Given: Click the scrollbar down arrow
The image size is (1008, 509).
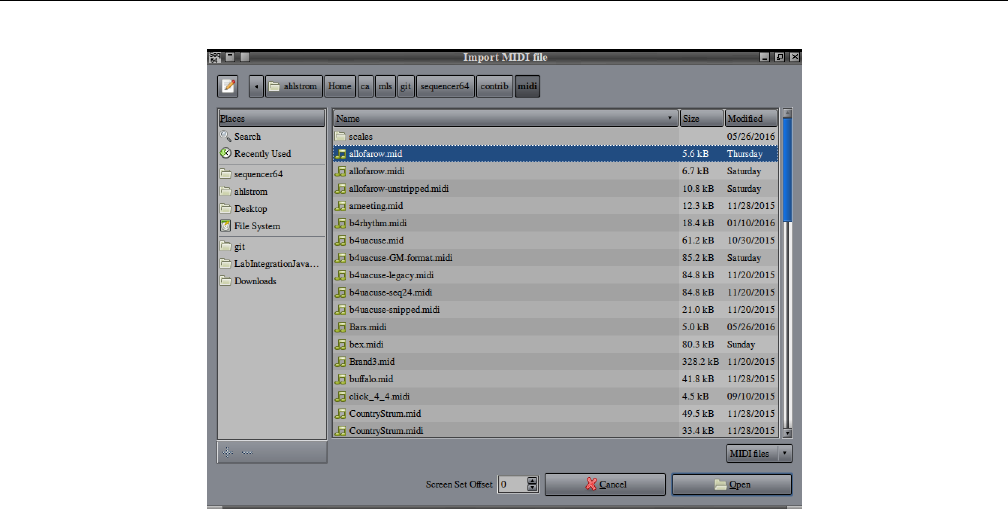Looking at the screenshot, I should [787, 434].
